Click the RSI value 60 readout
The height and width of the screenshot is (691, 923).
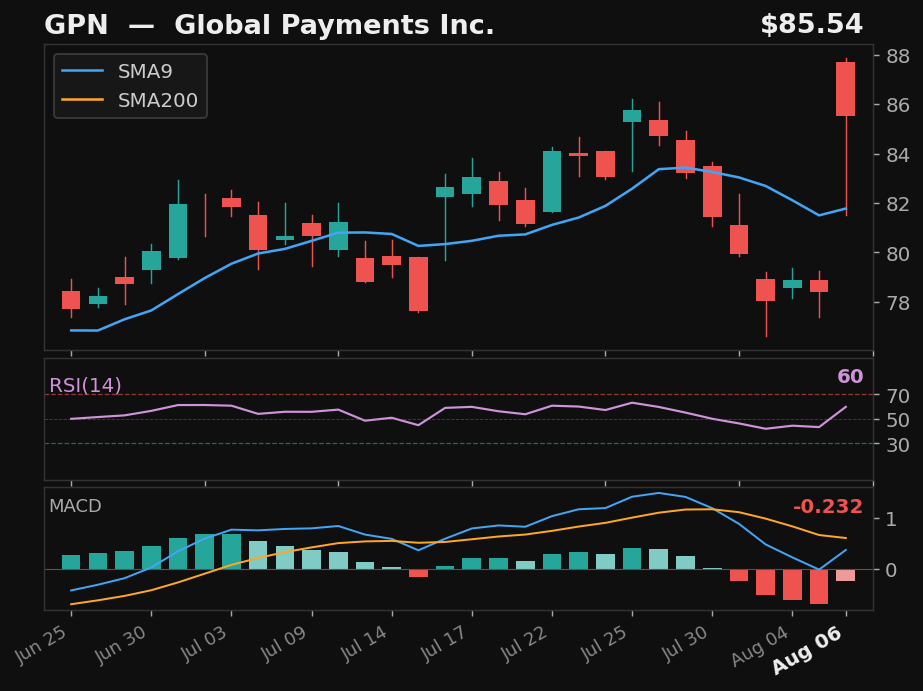pos(850,377)
